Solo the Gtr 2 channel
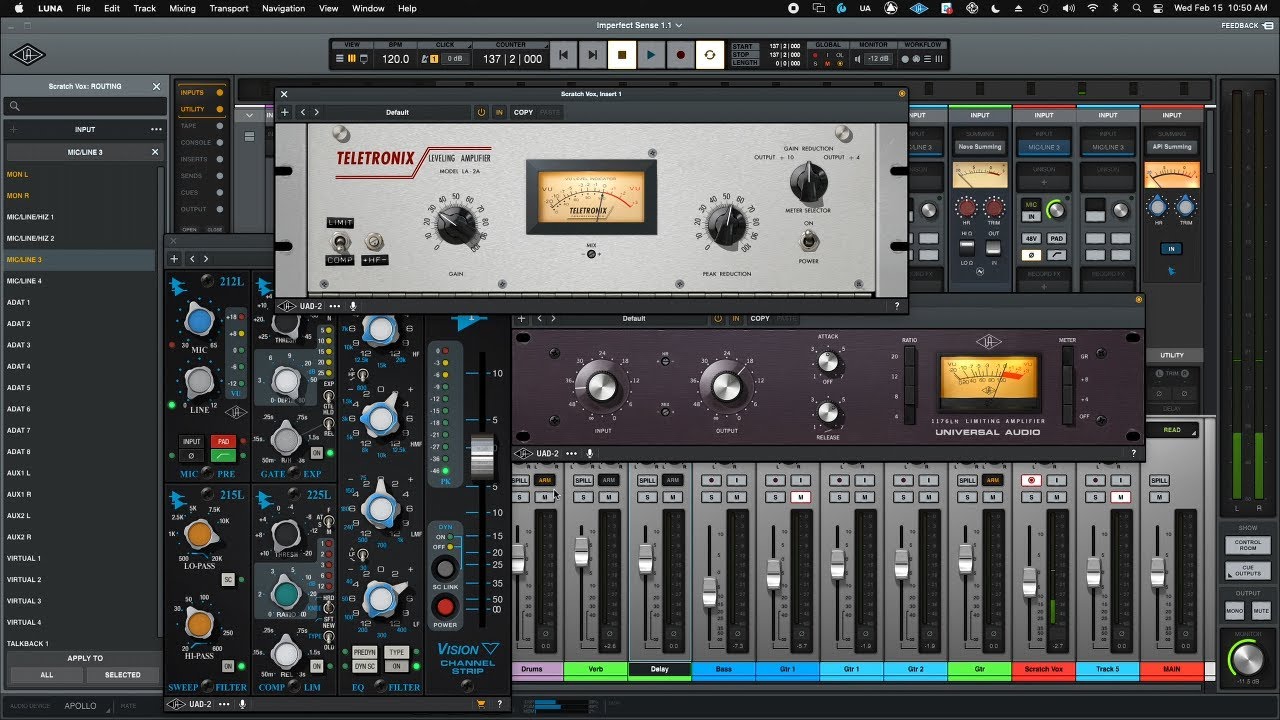 tap(903, 497)
